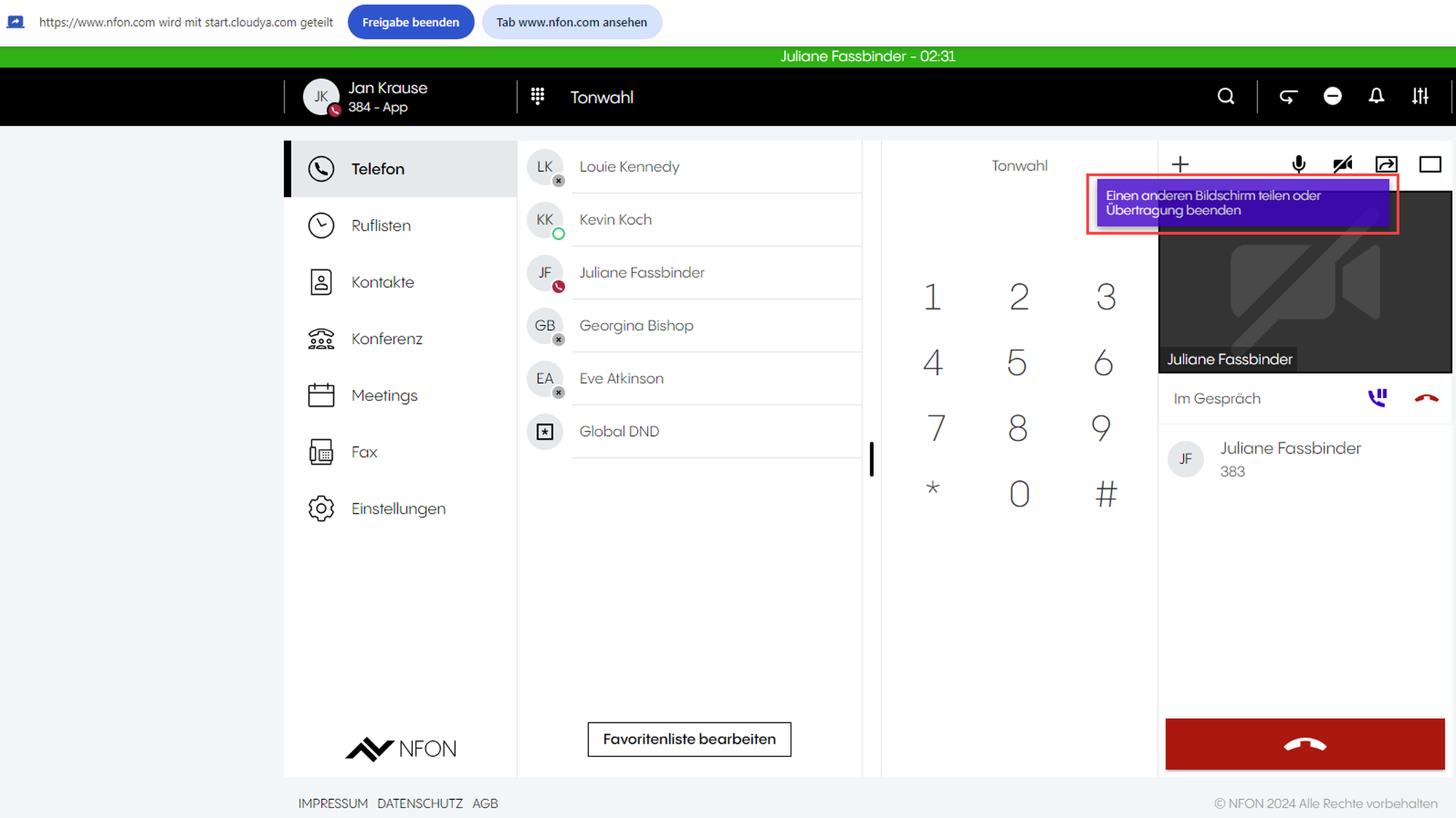The width and height of the screenshot is (1456, 818).
Task: Add a participant with the plus icon
Action: [x=1180, y=164]
